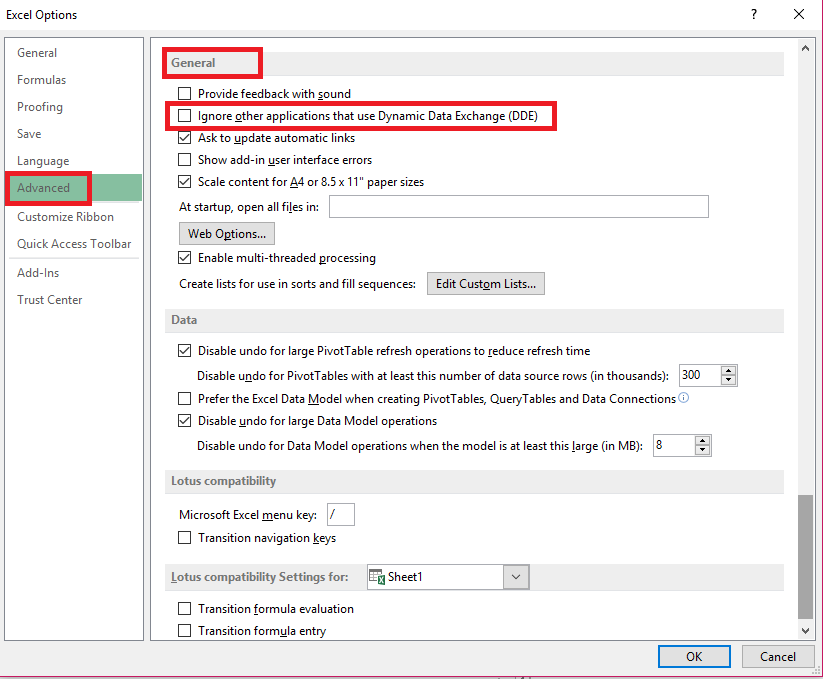The image size is (823, 679).
Task: Enable Provide feedback with sound
Action: pos(184,93)
